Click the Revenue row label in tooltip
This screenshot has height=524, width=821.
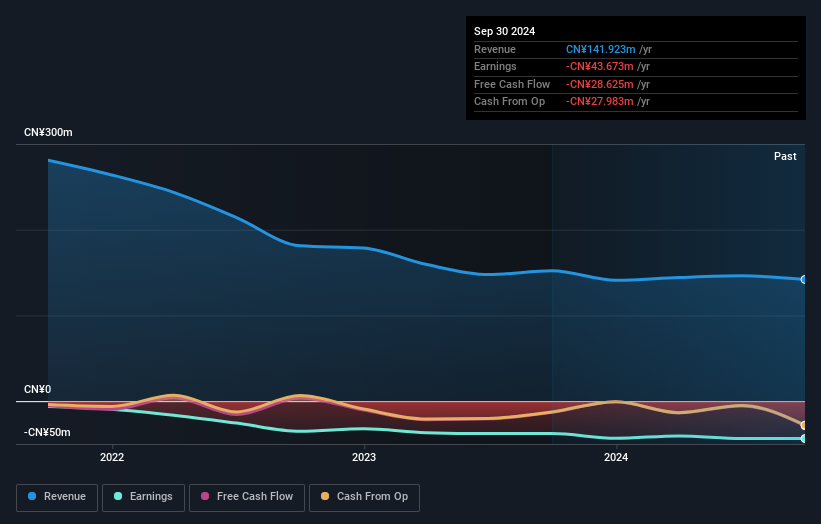[495, 49]
